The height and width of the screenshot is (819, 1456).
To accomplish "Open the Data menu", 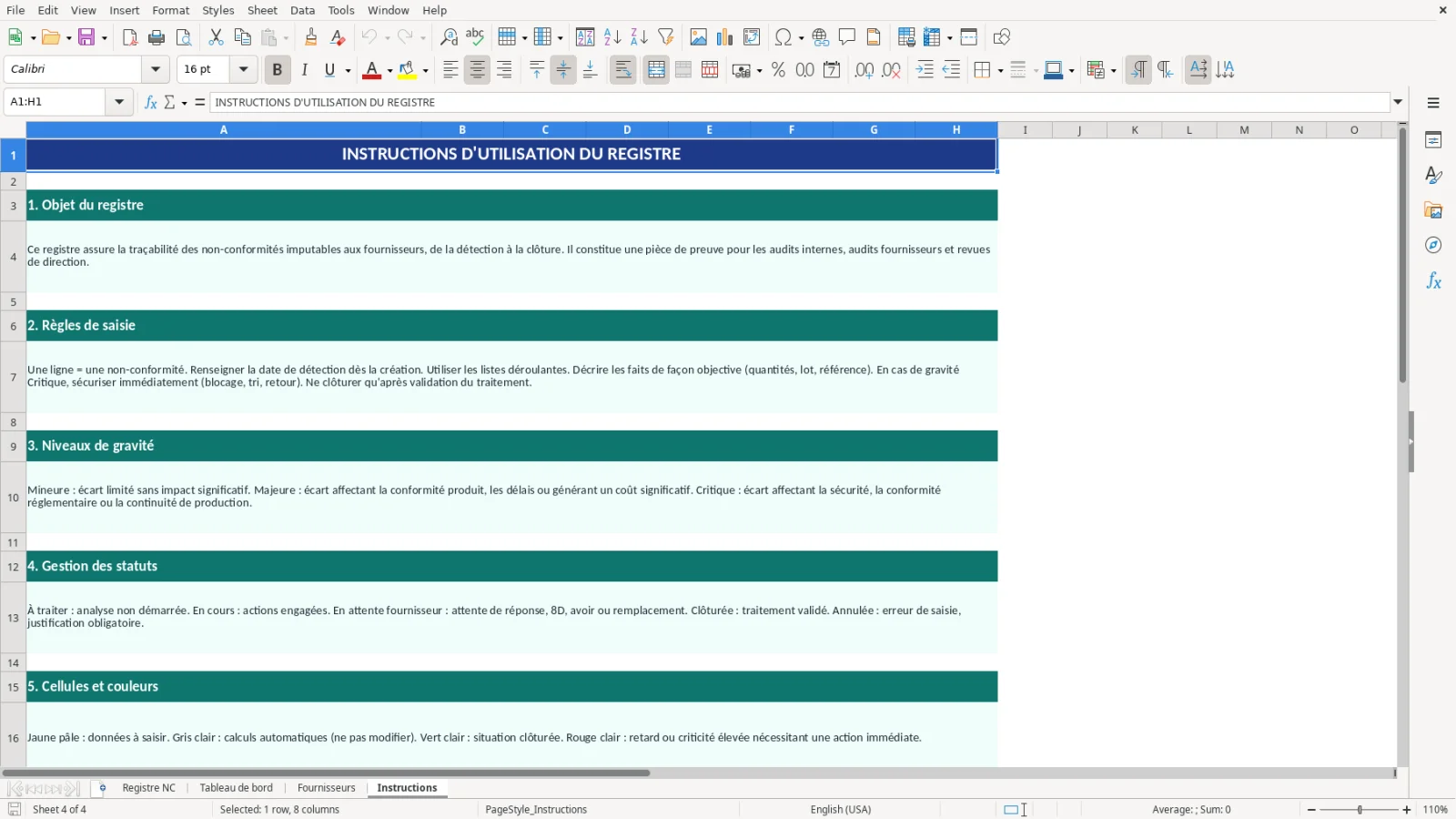I will pos(302,10).
